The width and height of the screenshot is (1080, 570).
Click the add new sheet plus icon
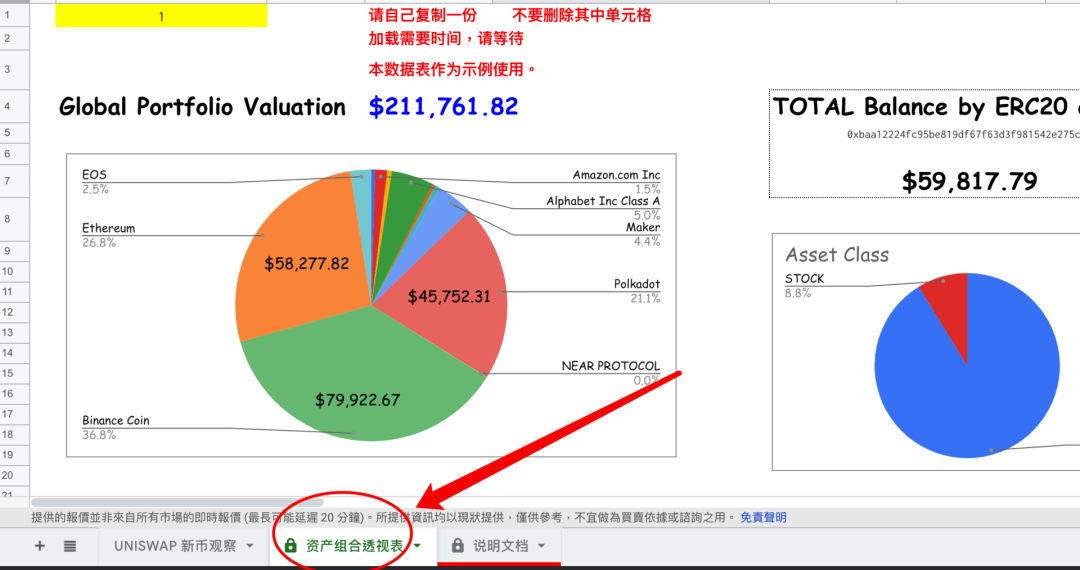[40, 546]
